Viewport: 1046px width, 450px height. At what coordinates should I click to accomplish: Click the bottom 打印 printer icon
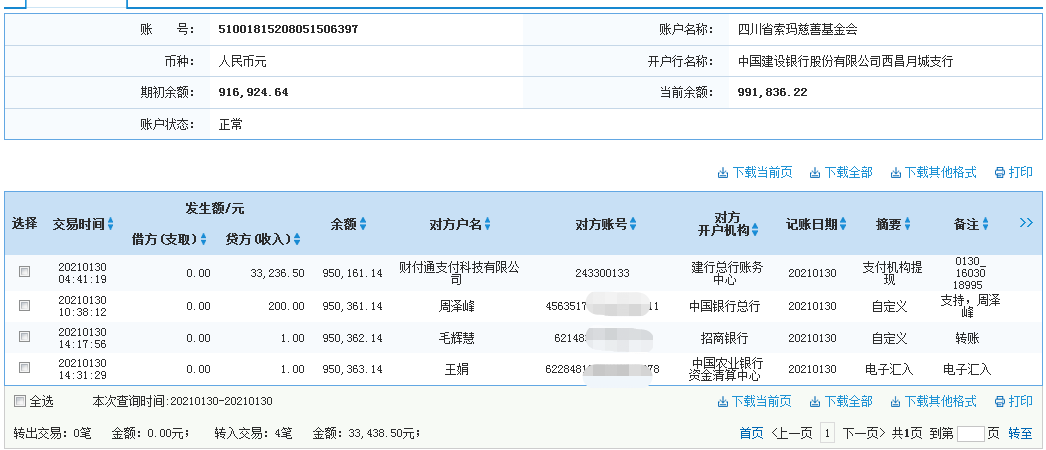point(999,402)
